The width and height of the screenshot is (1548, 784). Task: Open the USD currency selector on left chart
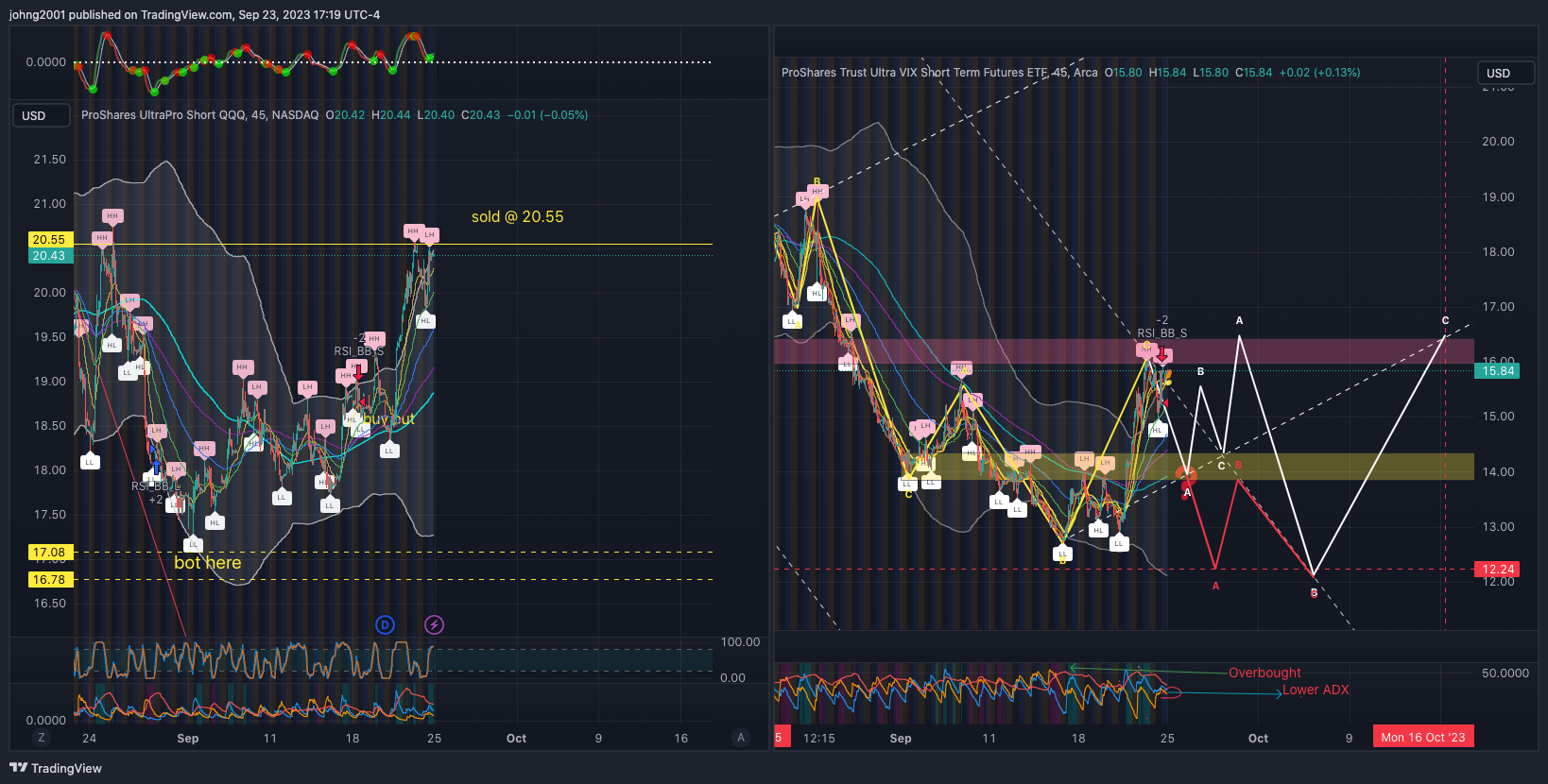(x=42, y=115)
